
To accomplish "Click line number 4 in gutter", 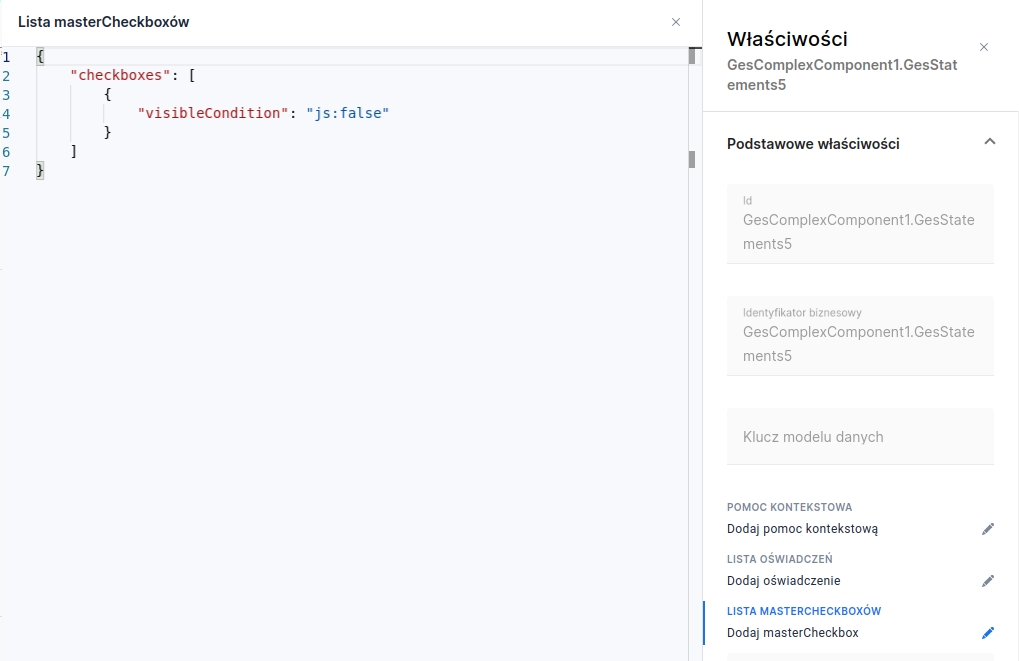I will [6, 113].
